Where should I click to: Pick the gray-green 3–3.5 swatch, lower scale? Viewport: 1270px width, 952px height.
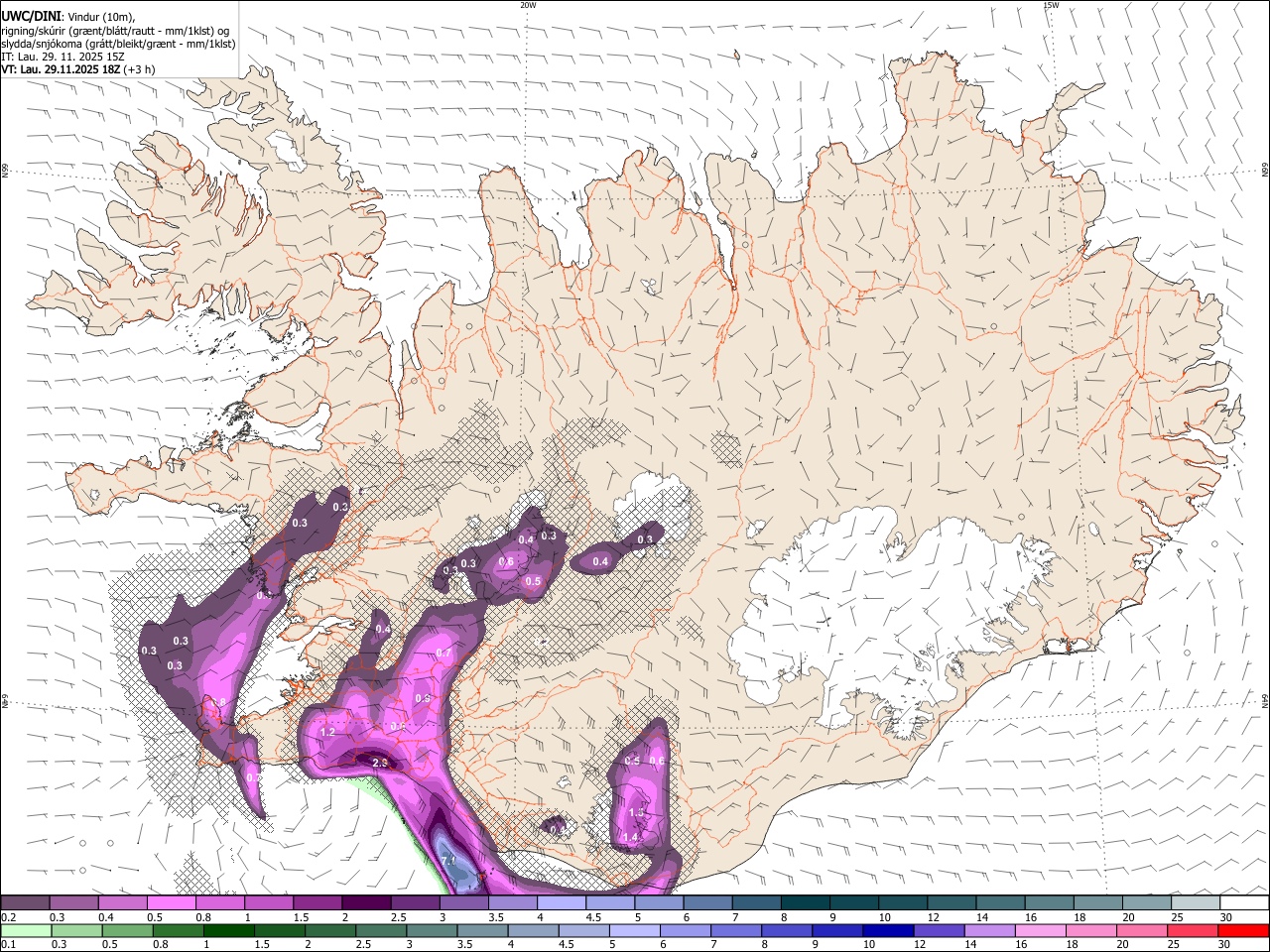(432, 930)
